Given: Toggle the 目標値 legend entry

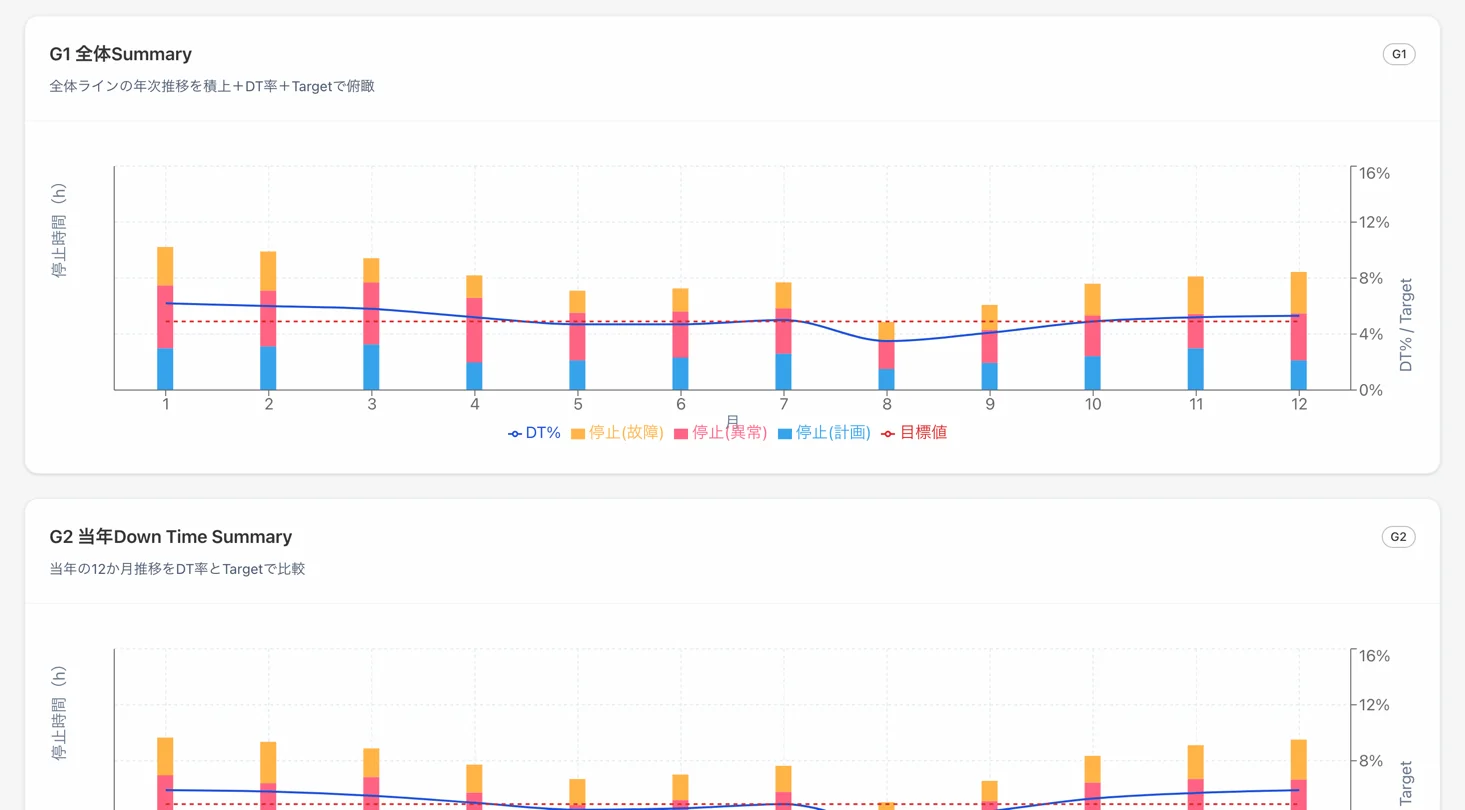Looking at the screenshot, I should coord(914,433).
